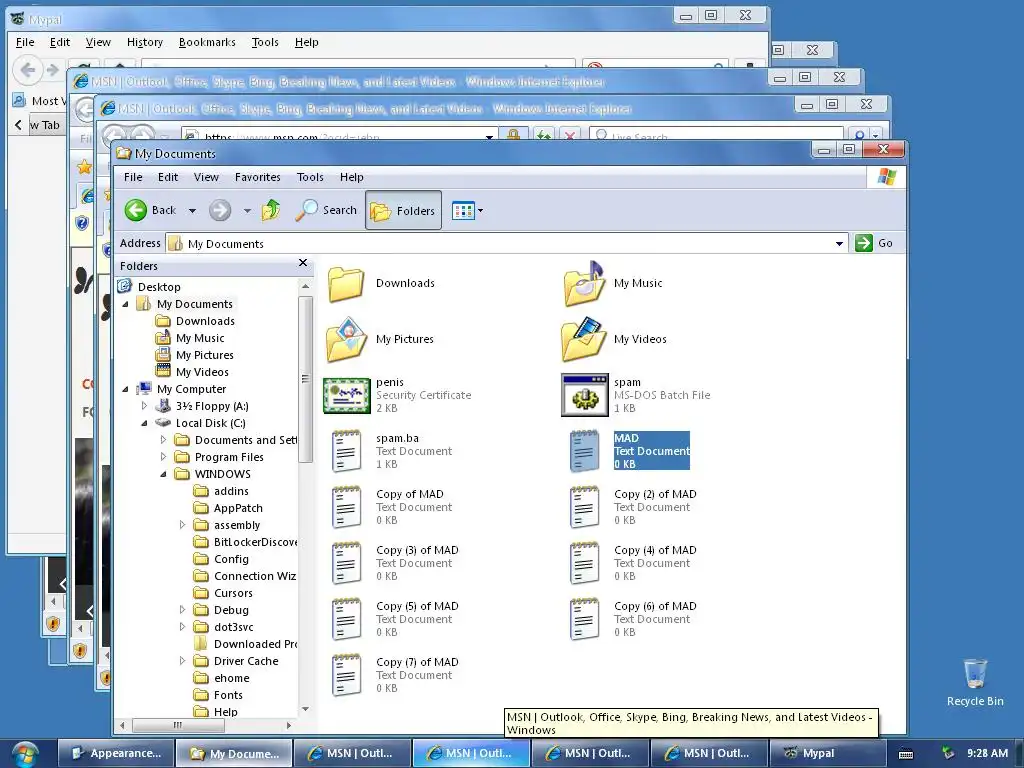Select the Copy (6) of MAD file icon
Viewport: 1024px width, 768px height.
584,619
